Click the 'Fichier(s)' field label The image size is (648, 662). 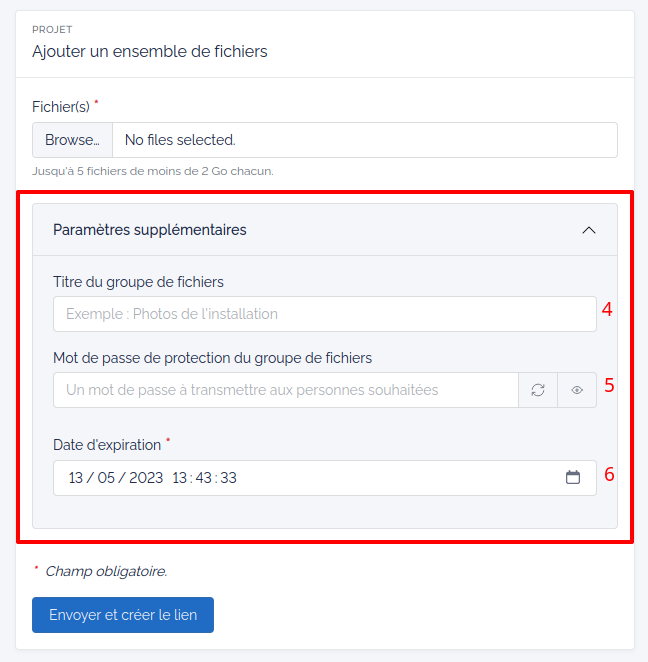[x=61, y=107]
